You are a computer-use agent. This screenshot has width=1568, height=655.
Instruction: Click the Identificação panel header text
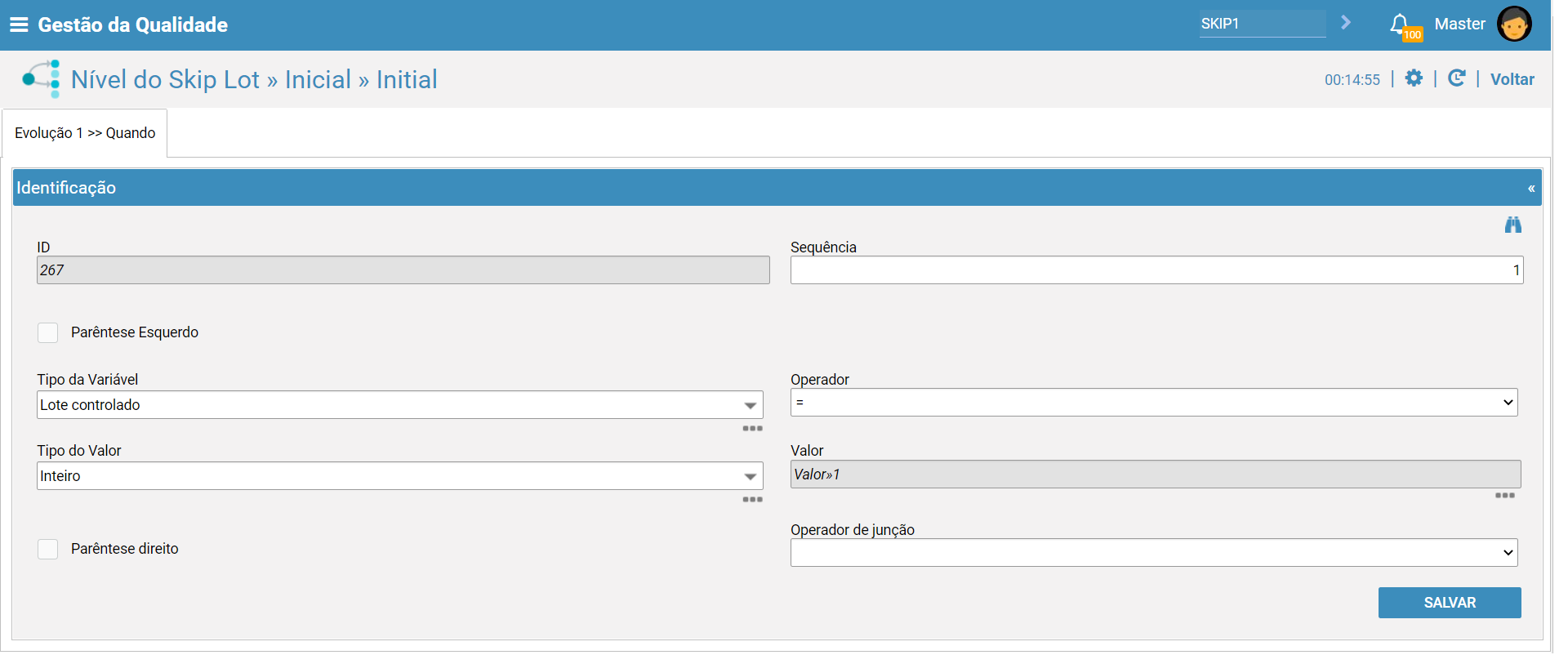click(66, 188)
